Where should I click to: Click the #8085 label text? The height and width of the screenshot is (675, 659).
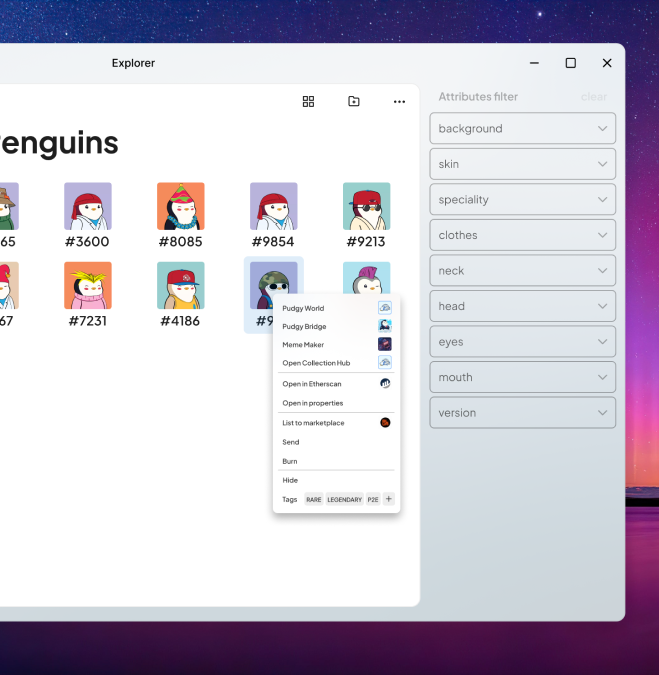pyautogui.click(x=180, y=242)
